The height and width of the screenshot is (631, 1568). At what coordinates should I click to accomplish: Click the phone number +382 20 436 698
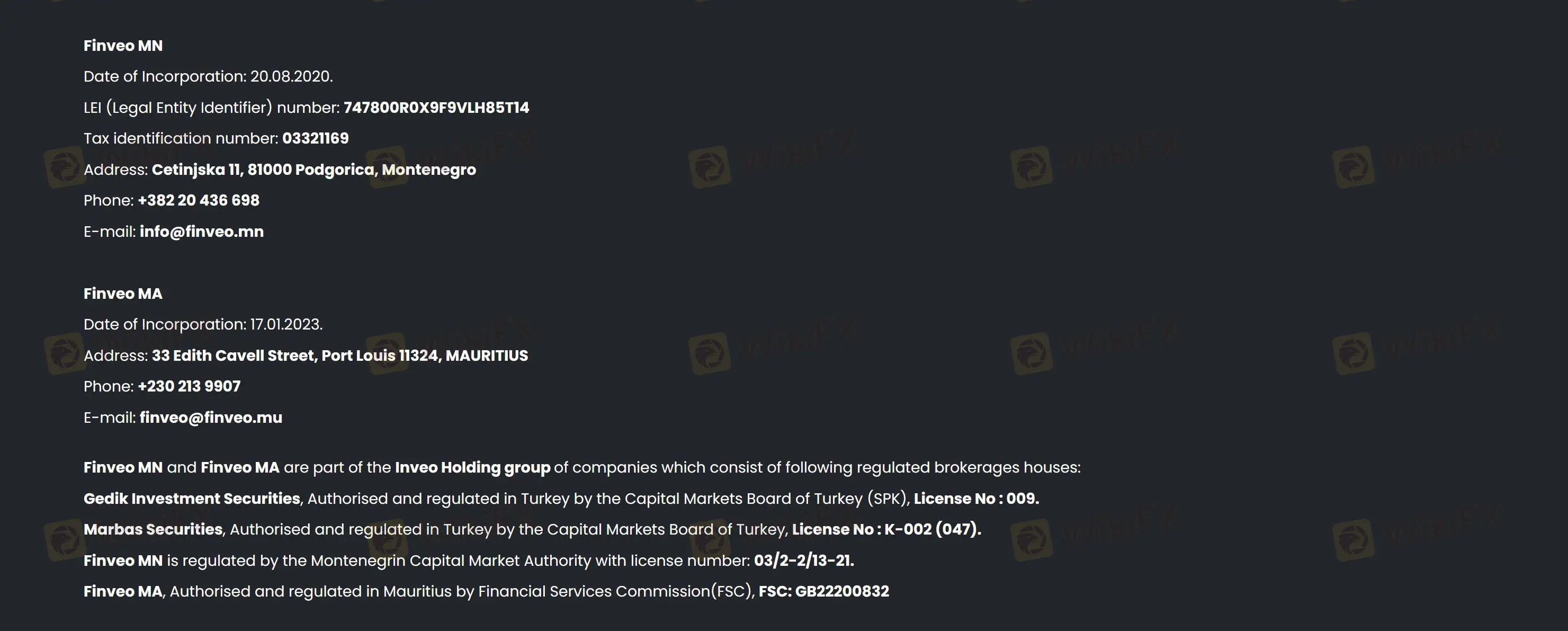pos(199,200)
